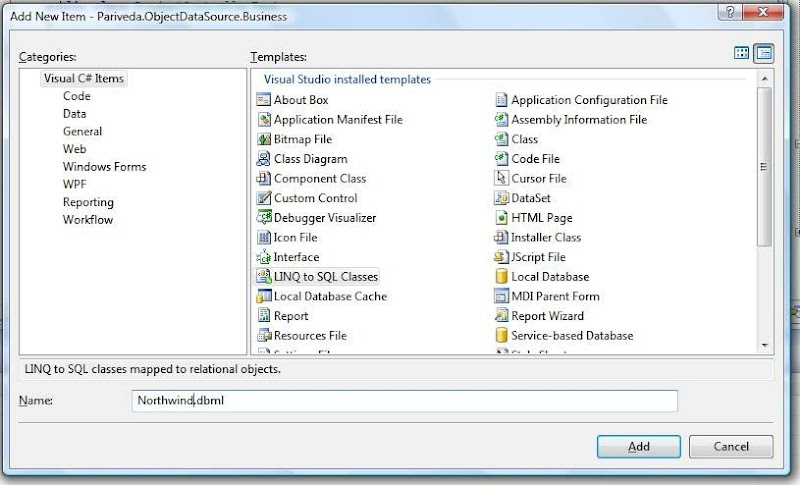This screenshot has height=485, width=800.
Task: Open the Data category
Action: click(74, 114)
